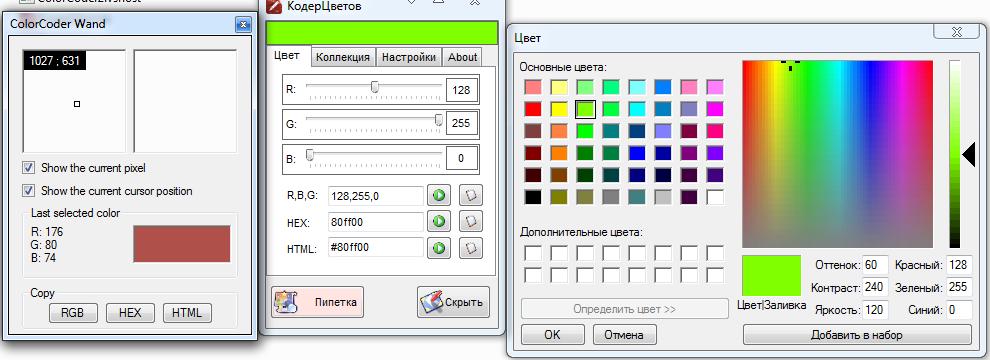Toggle Show the current cursor position checkbox
Image resolution: width=990 pixels, height=360 pixels.
pos(28,190)
